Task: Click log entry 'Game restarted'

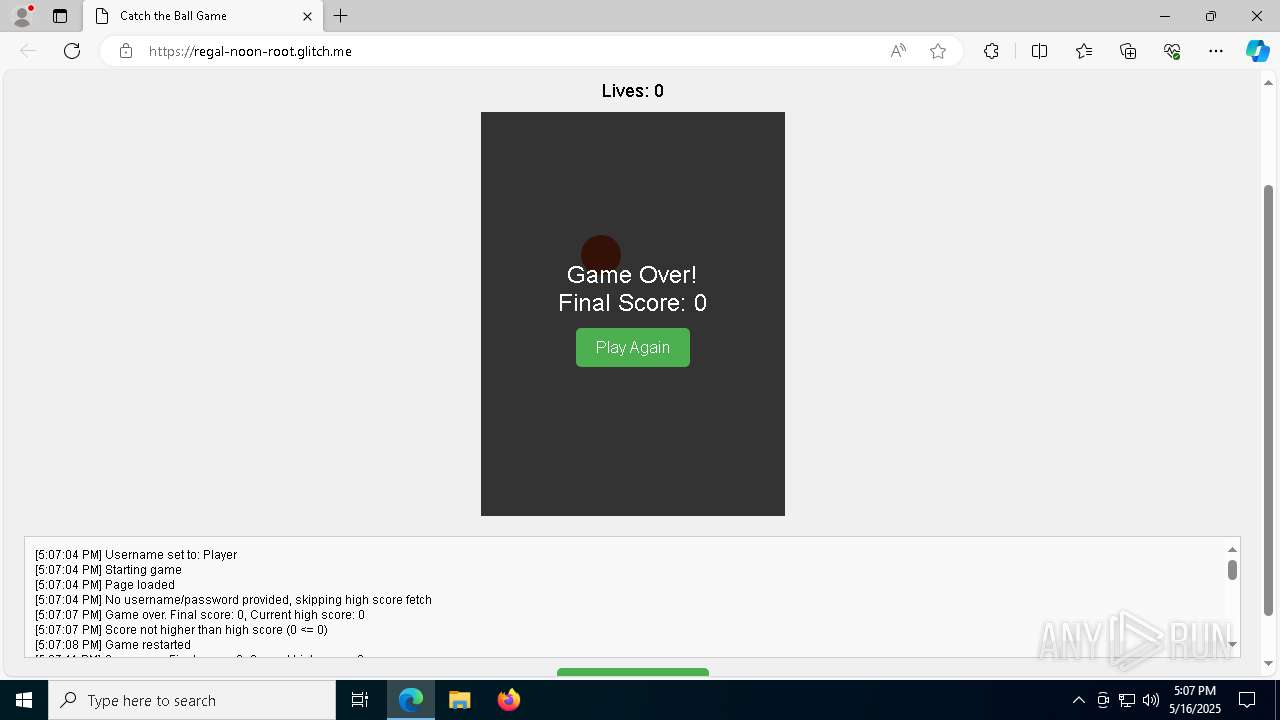Action: tap(113, 645)
